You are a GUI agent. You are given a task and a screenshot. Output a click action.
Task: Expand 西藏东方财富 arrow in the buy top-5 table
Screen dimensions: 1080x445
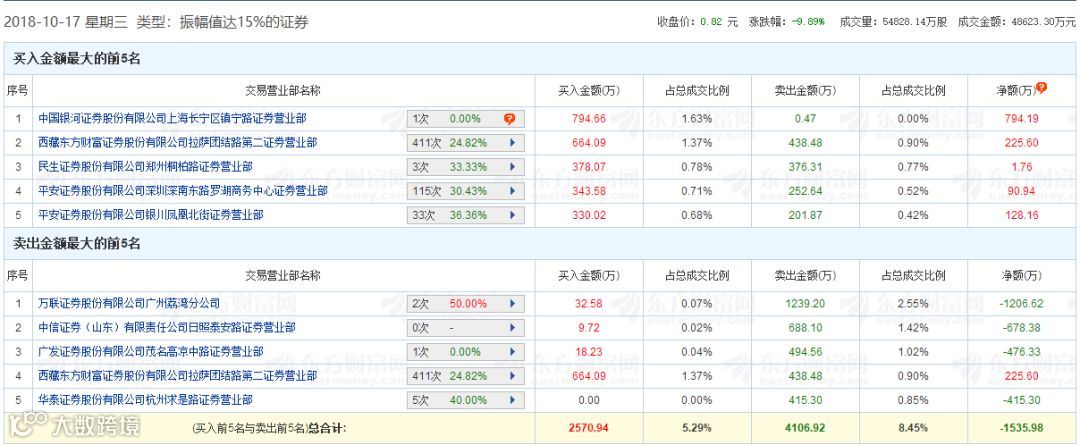coord(512,143)
